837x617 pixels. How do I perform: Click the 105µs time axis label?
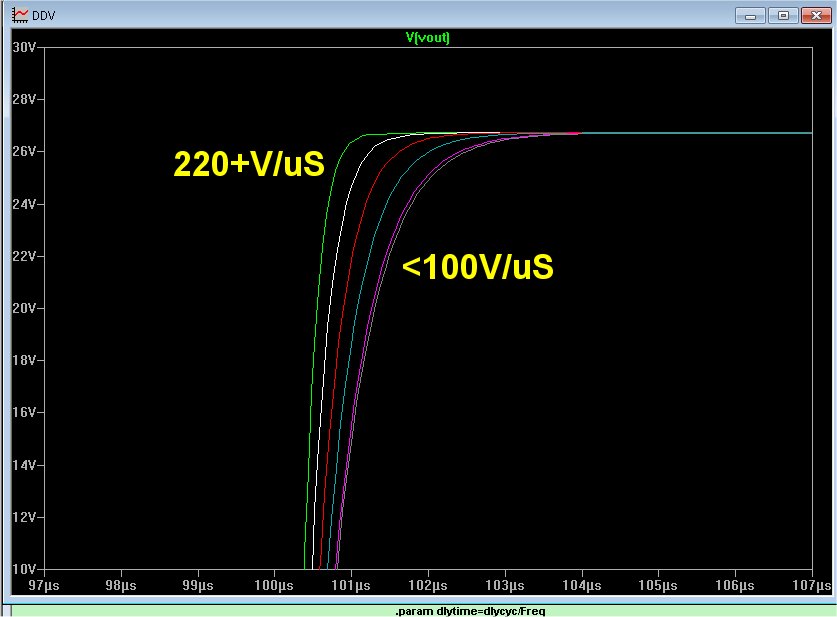point(658,586)
